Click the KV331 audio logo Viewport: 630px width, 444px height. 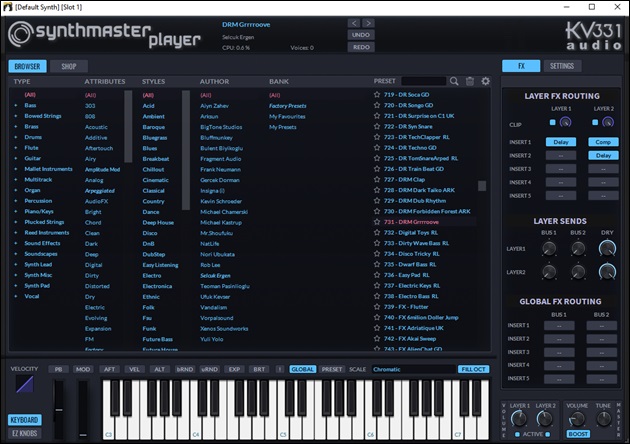[x=593, y=35]
